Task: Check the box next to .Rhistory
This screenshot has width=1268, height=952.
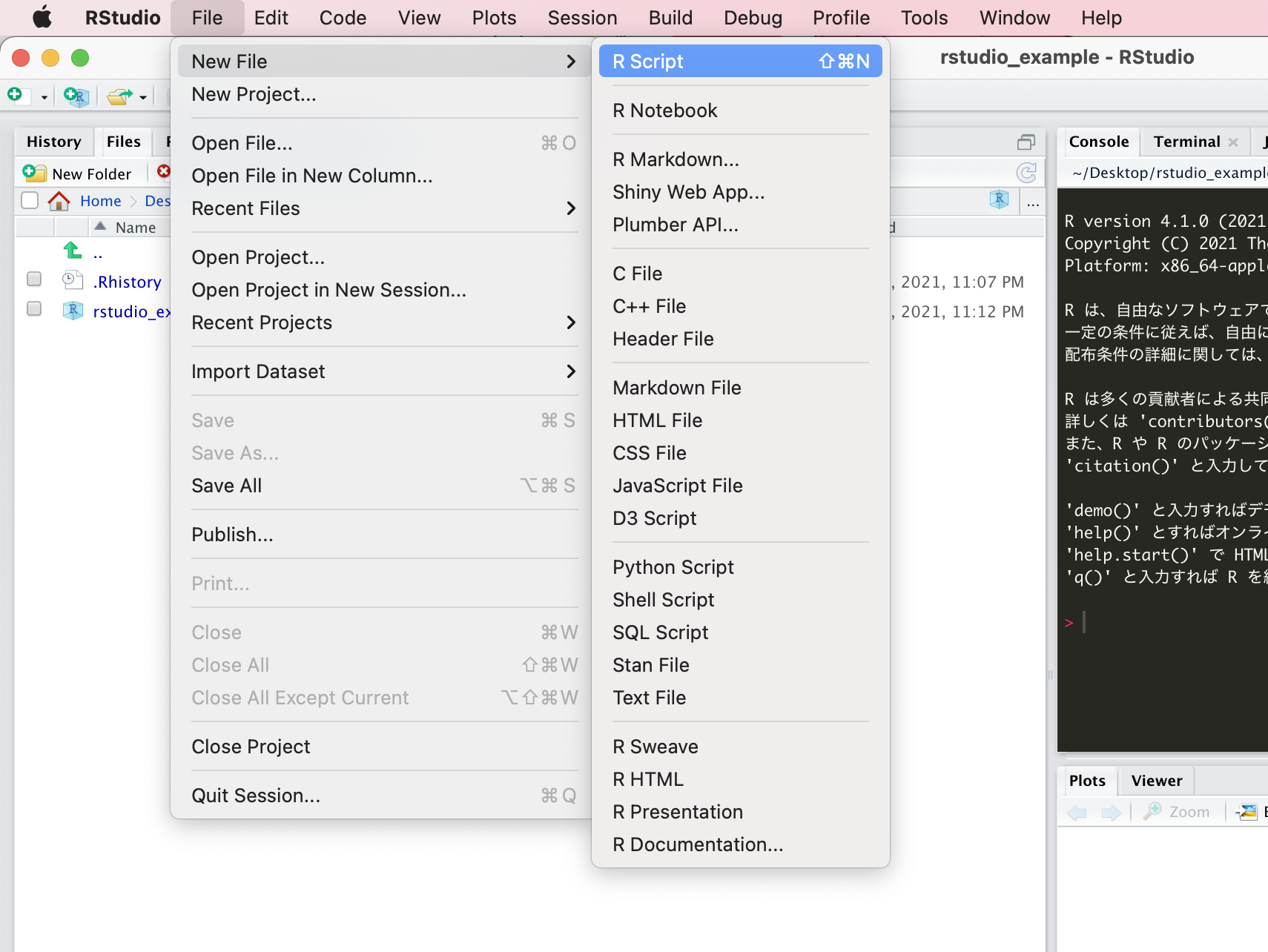Action: click(34, 280)
